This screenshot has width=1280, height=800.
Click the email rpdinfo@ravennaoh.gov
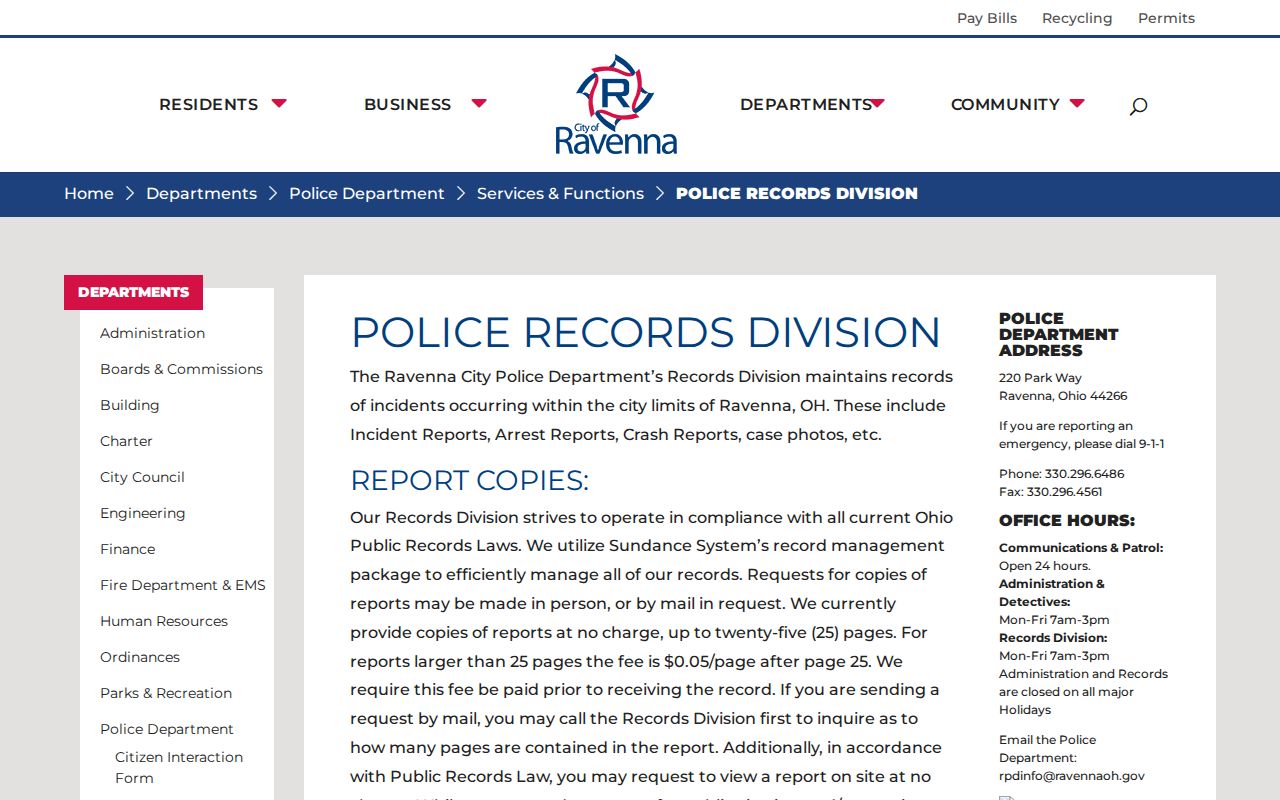(x=1072, y=776)
